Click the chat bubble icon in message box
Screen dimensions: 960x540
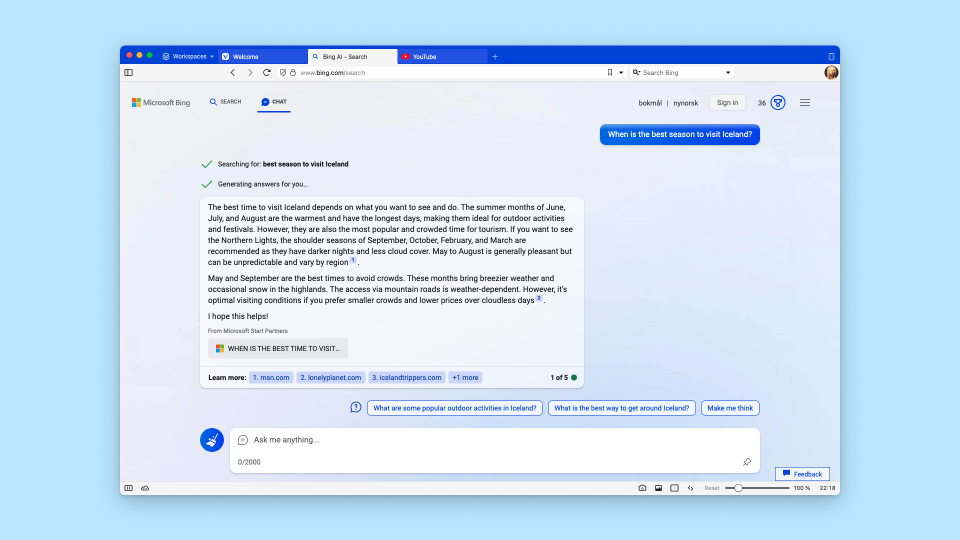tap(242, 440)
